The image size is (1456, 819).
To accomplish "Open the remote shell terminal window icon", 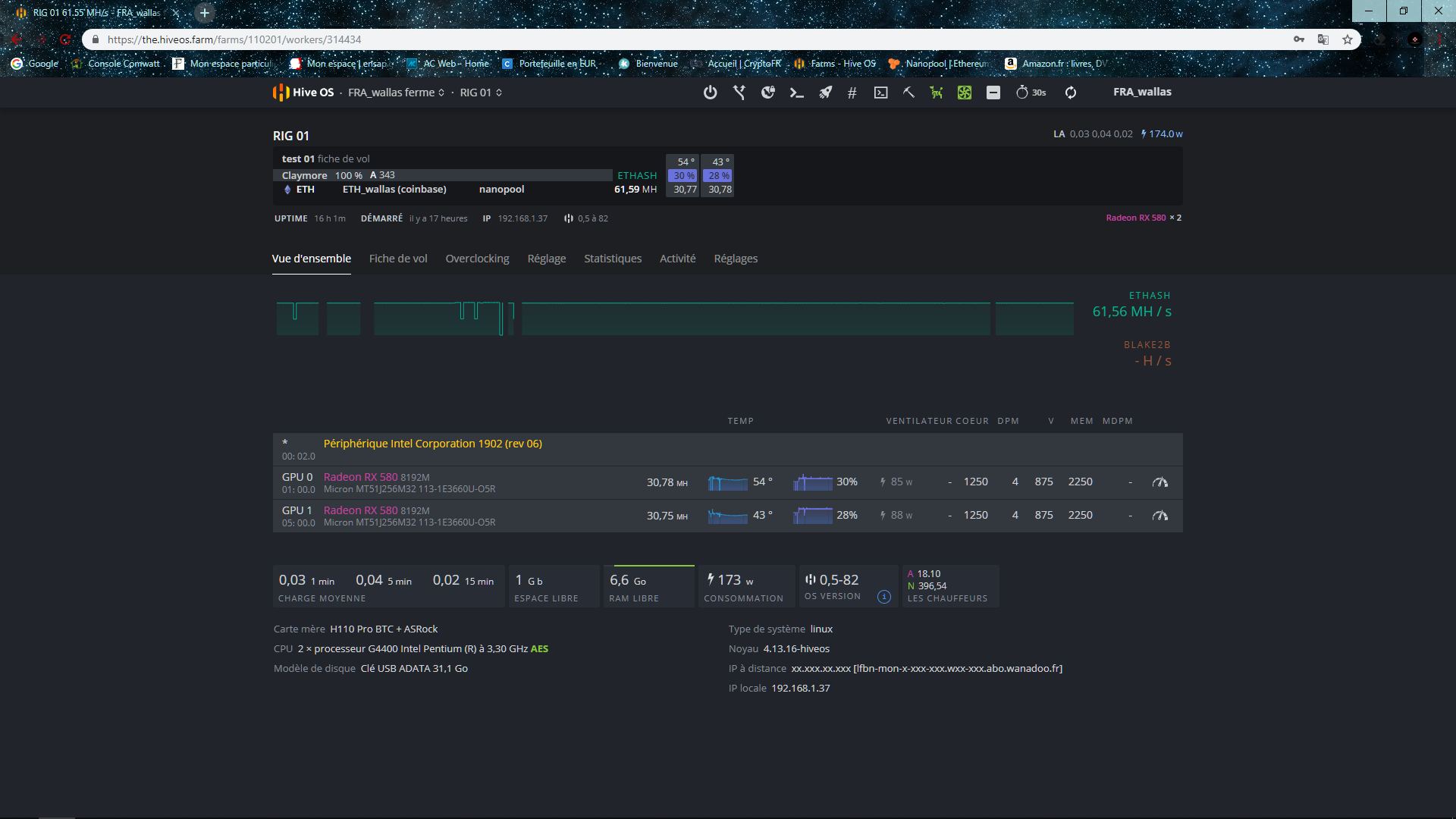I will (x=880, y=93).
